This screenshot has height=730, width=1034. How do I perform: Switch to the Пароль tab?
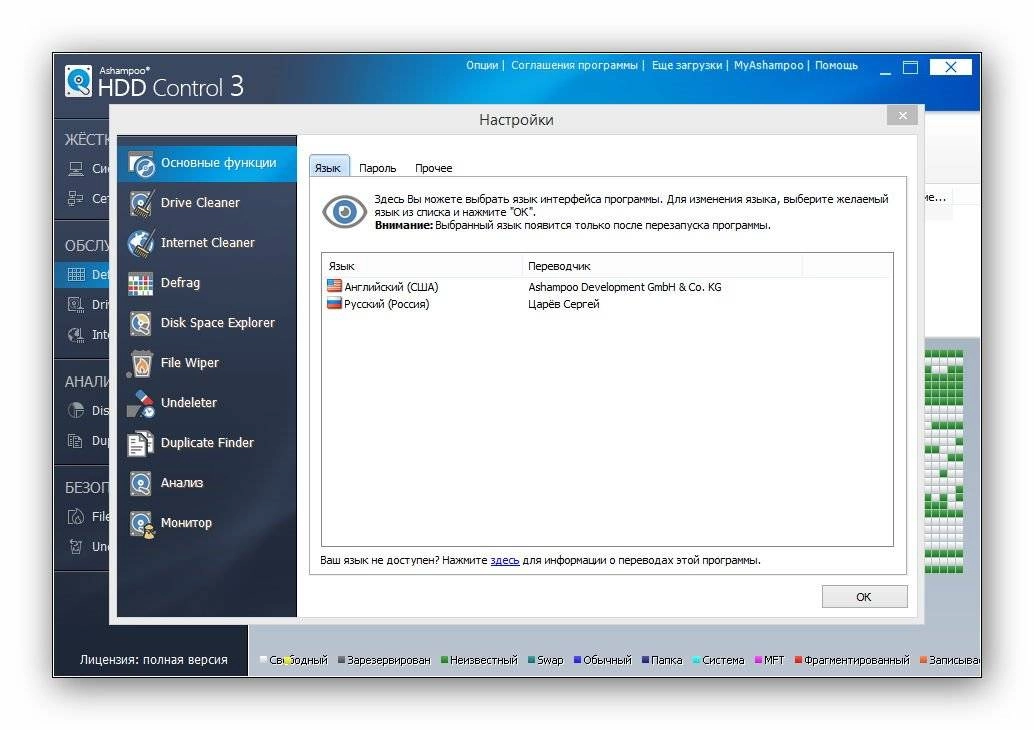click(x=377, y=168)
